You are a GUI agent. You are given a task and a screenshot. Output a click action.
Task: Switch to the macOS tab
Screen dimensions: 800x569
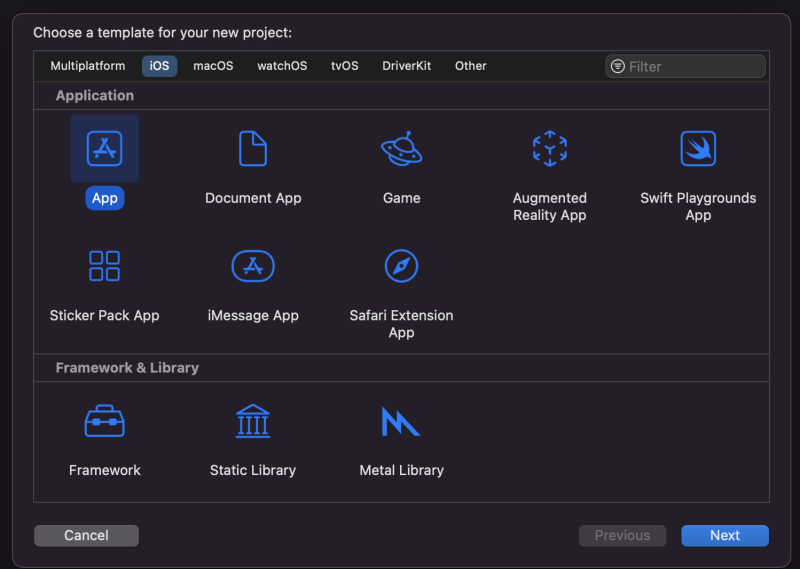tap(213, 66)
